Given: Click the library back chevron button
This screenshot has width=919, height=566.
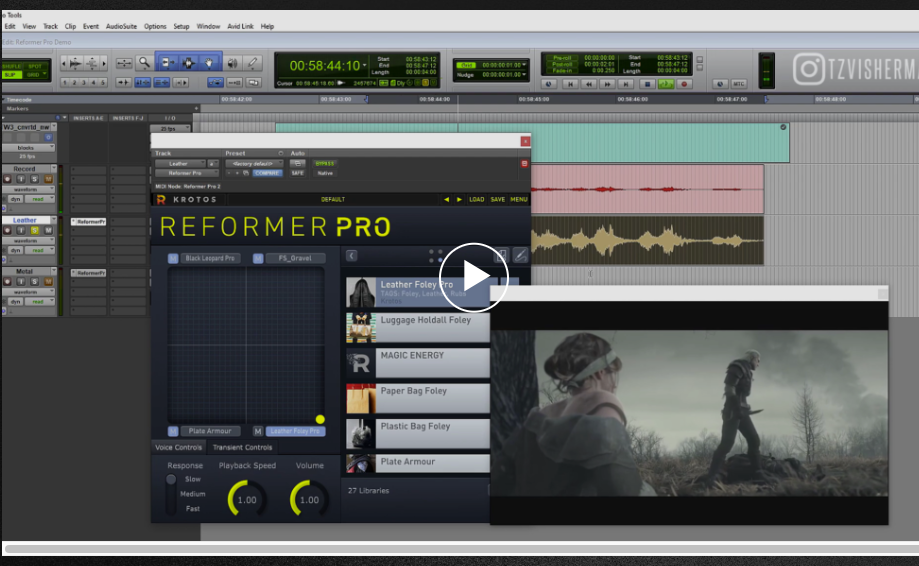Looking at the screenshot, I should [x=351, y=256].
